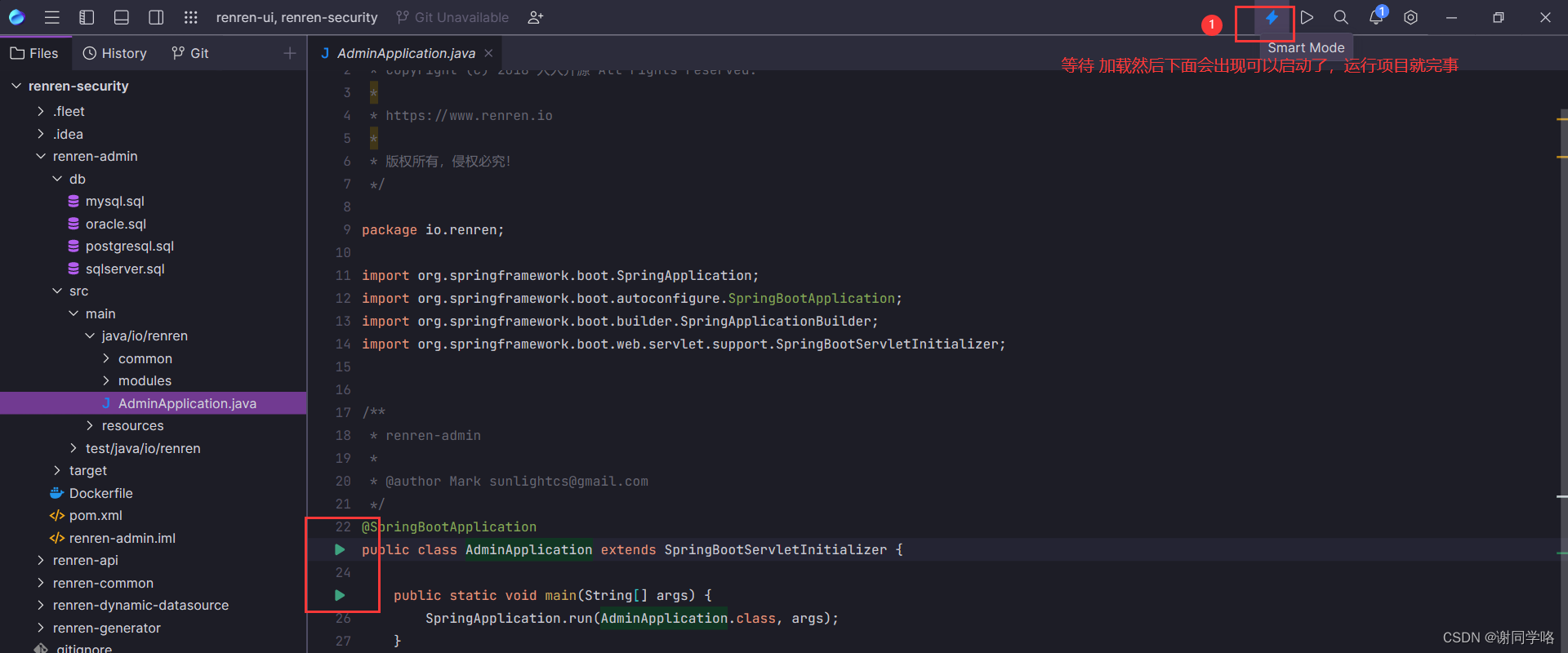Expand the resources folder
The width and height of the screenshot is (1568, 653).
(90, 425)
